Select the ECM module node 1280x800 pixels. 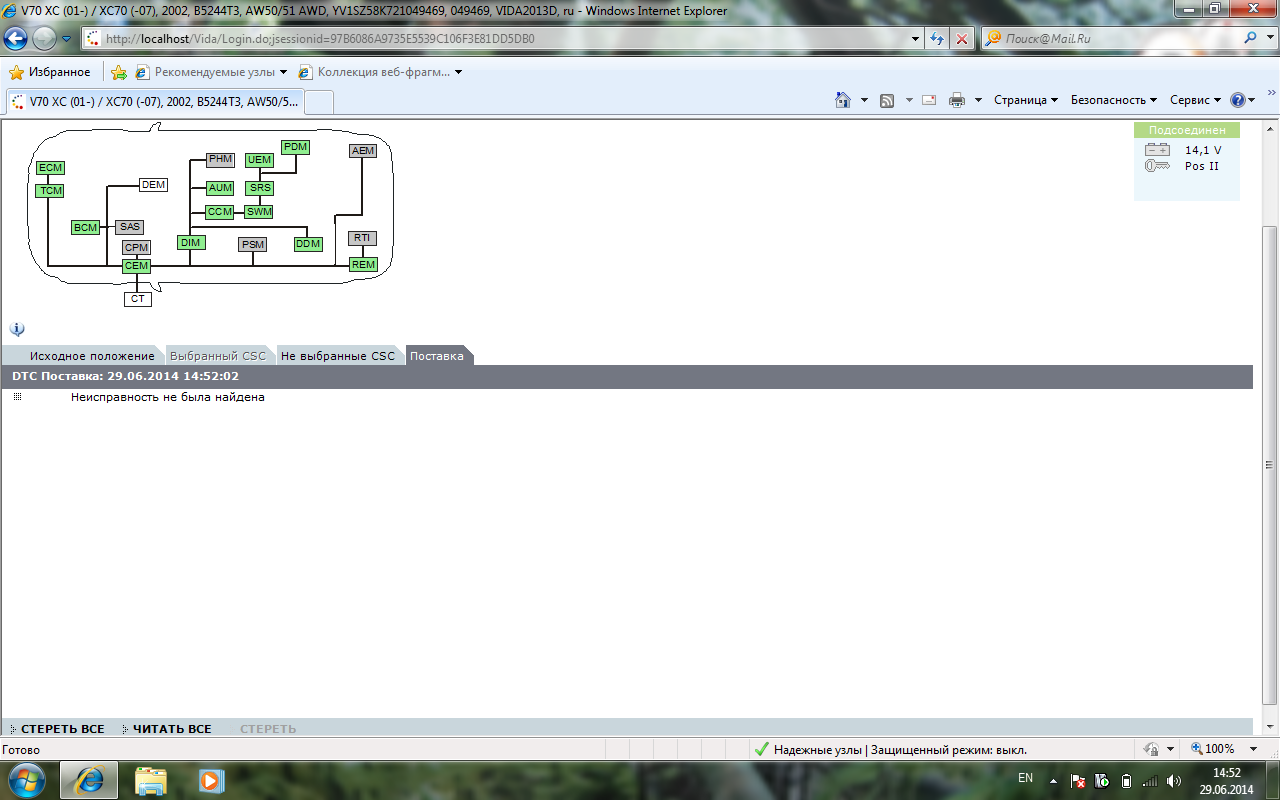click(x=50, y=167)
